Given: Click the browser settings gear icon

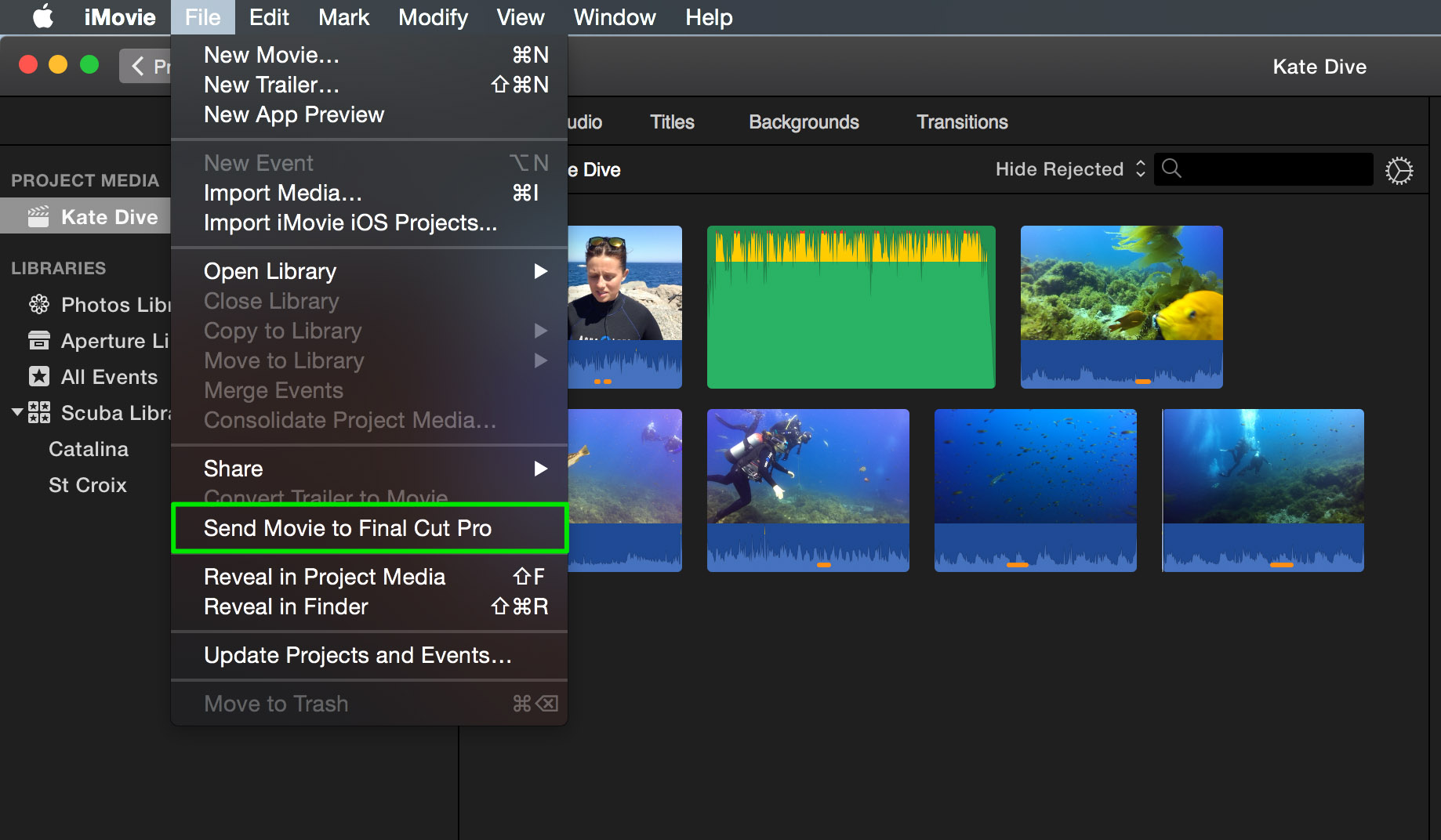Looking at the screenshot, I should point(1399,170).
